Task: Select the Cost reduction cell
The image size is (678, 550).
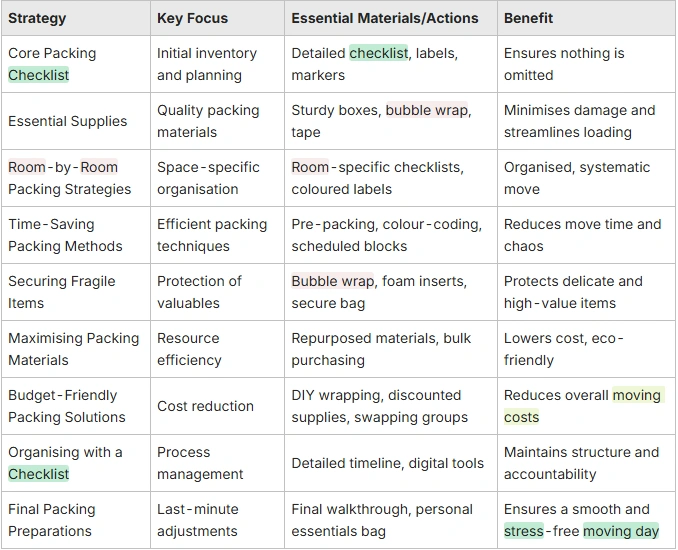Action: coord(205,406)
